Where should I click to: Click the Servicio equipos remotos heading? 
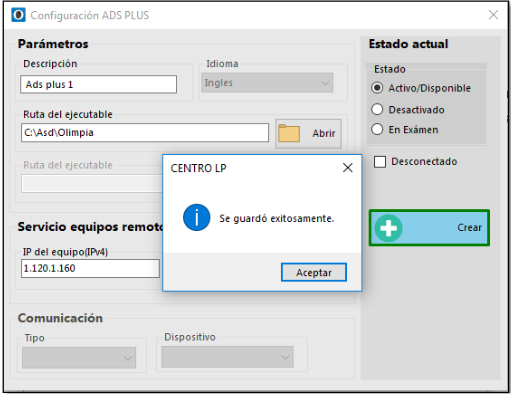(90, 227)
